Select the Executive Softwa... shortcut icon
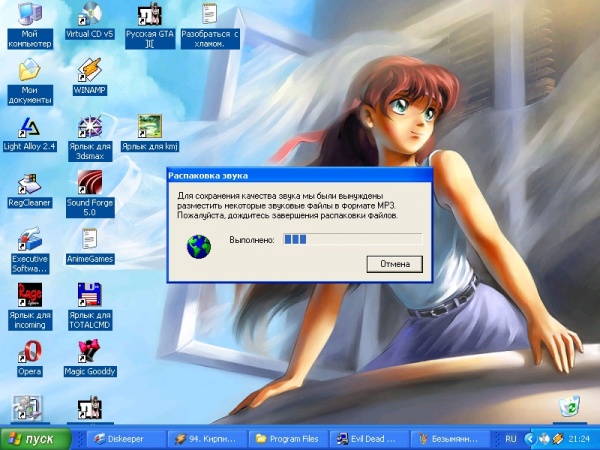This screenshot has height=450, width=600. tap(29, 250)
